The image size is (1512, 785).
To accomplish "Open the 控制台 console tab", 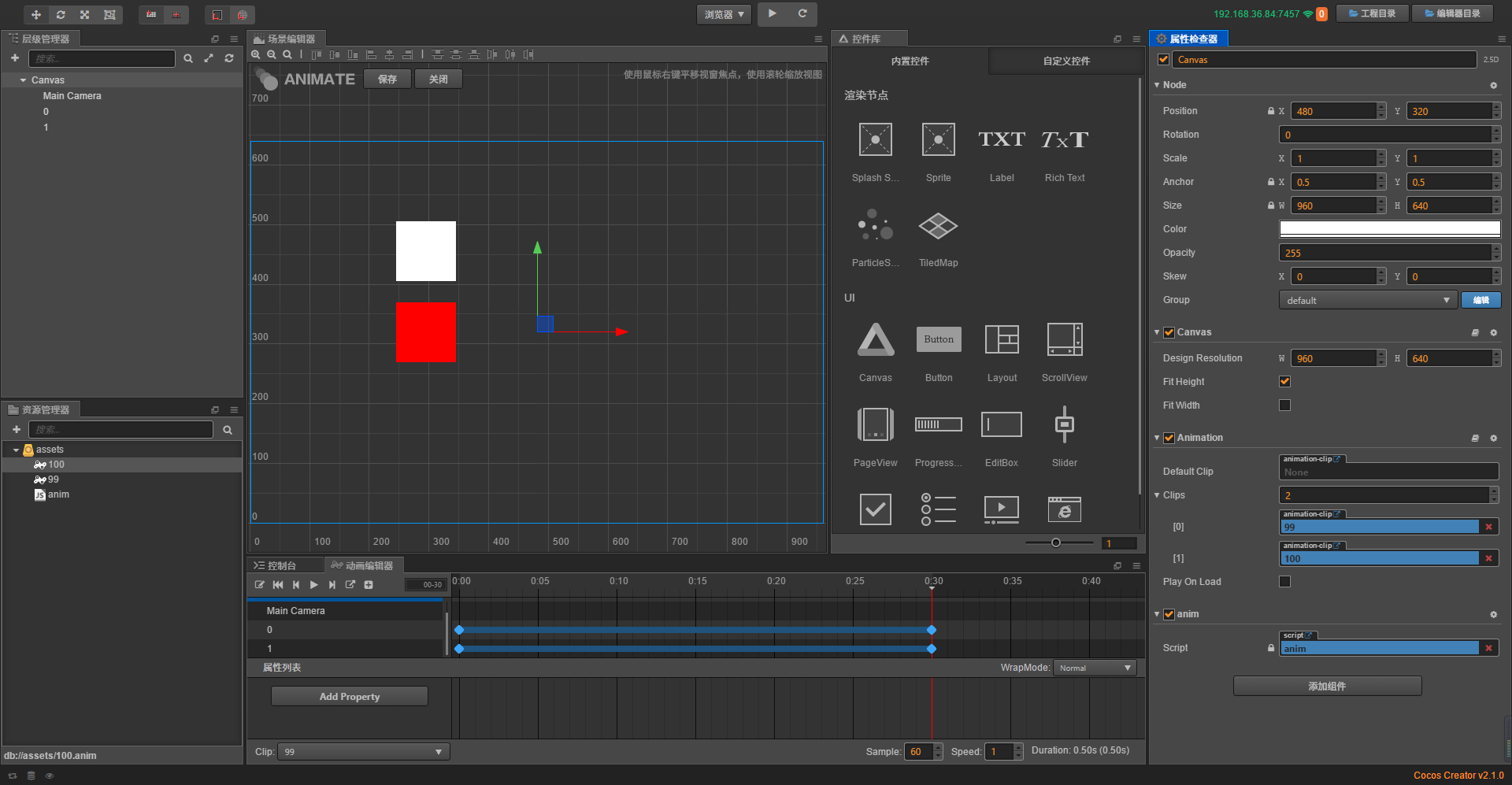I will coord(283,565).
